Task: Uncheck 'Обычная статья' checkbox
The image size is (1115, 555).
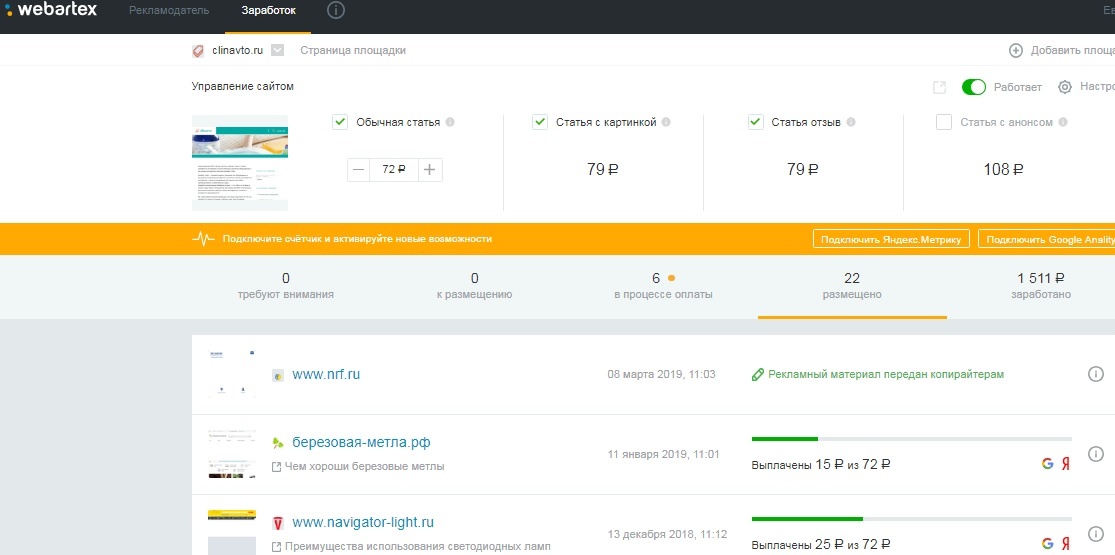Action: click(340, 122)
